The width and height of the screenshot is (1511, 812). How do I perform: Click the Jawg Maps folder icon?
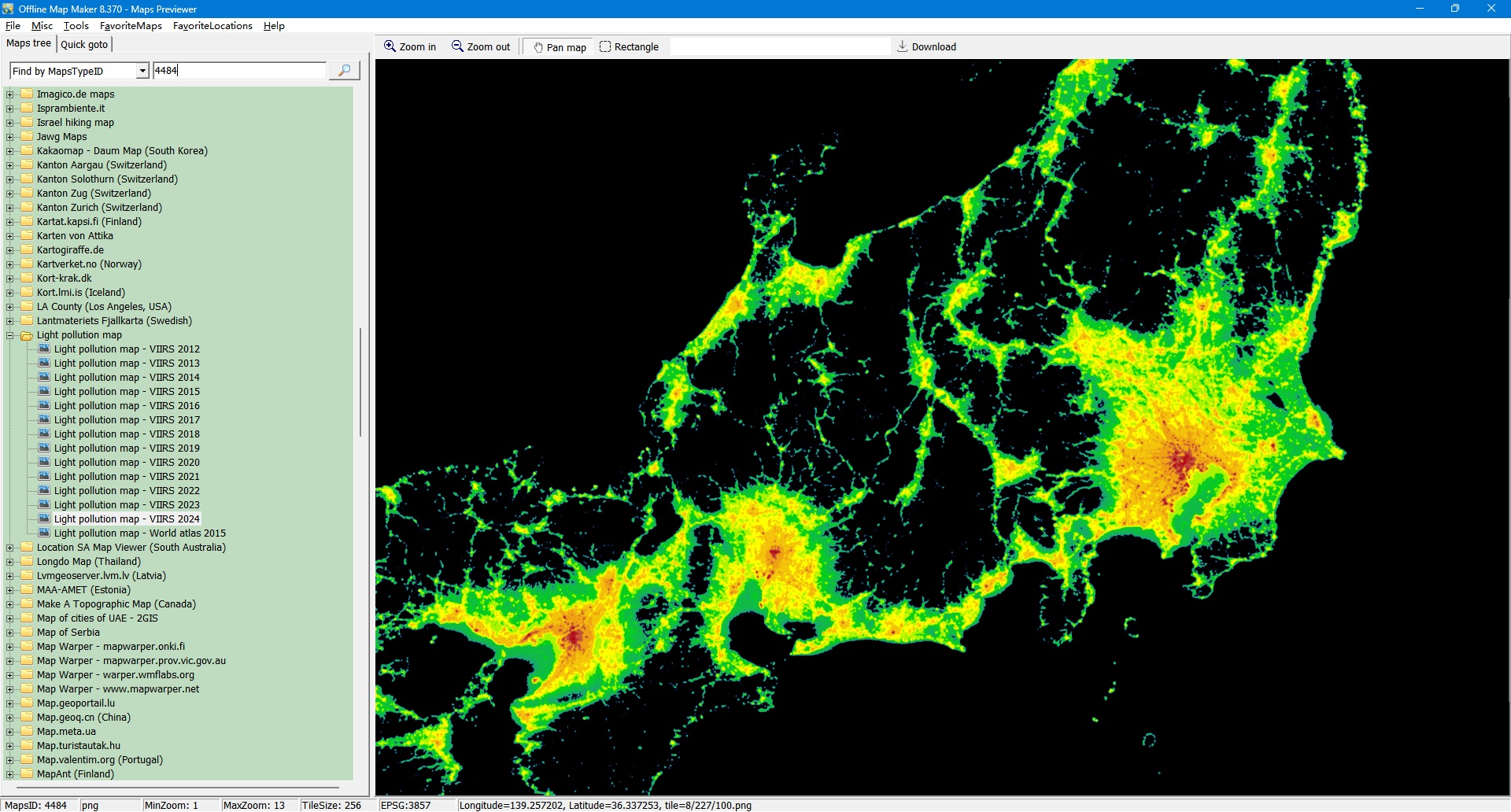(27, 137)
